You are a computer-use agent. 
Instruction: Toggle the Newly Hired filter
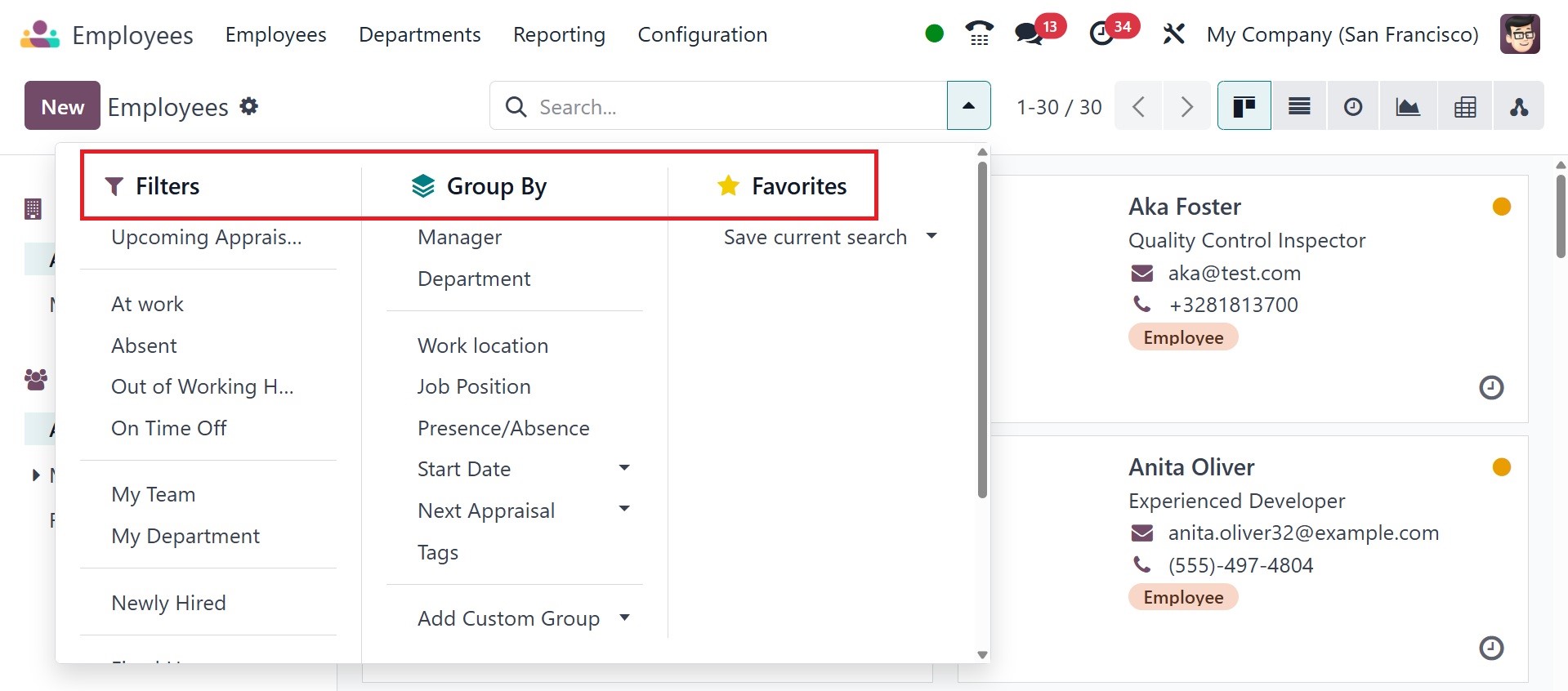(169, 603)
